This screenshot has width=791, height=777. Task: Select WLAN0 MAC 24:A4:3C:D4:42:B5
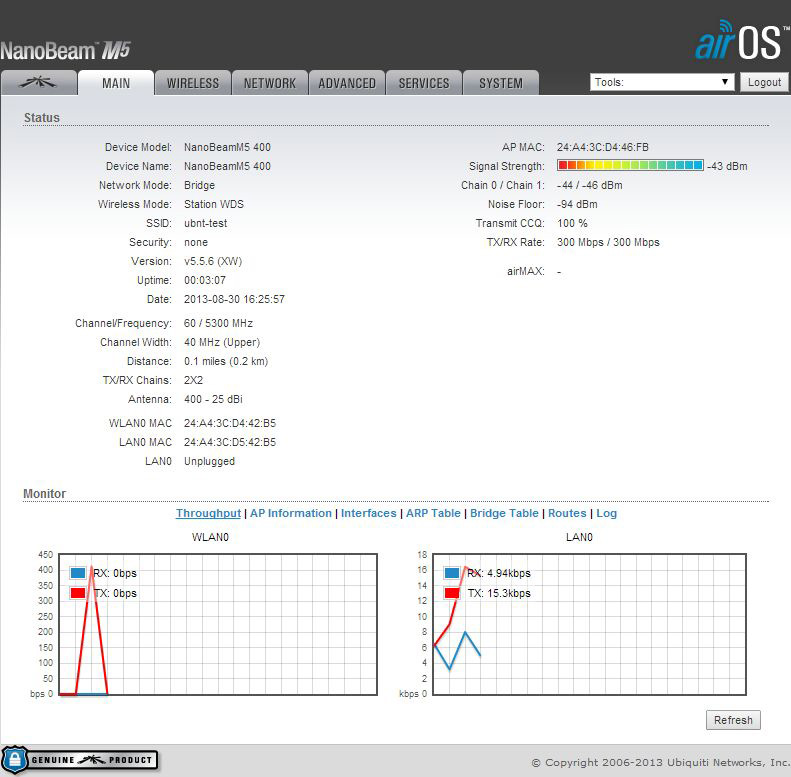click(x=230, y=423)
